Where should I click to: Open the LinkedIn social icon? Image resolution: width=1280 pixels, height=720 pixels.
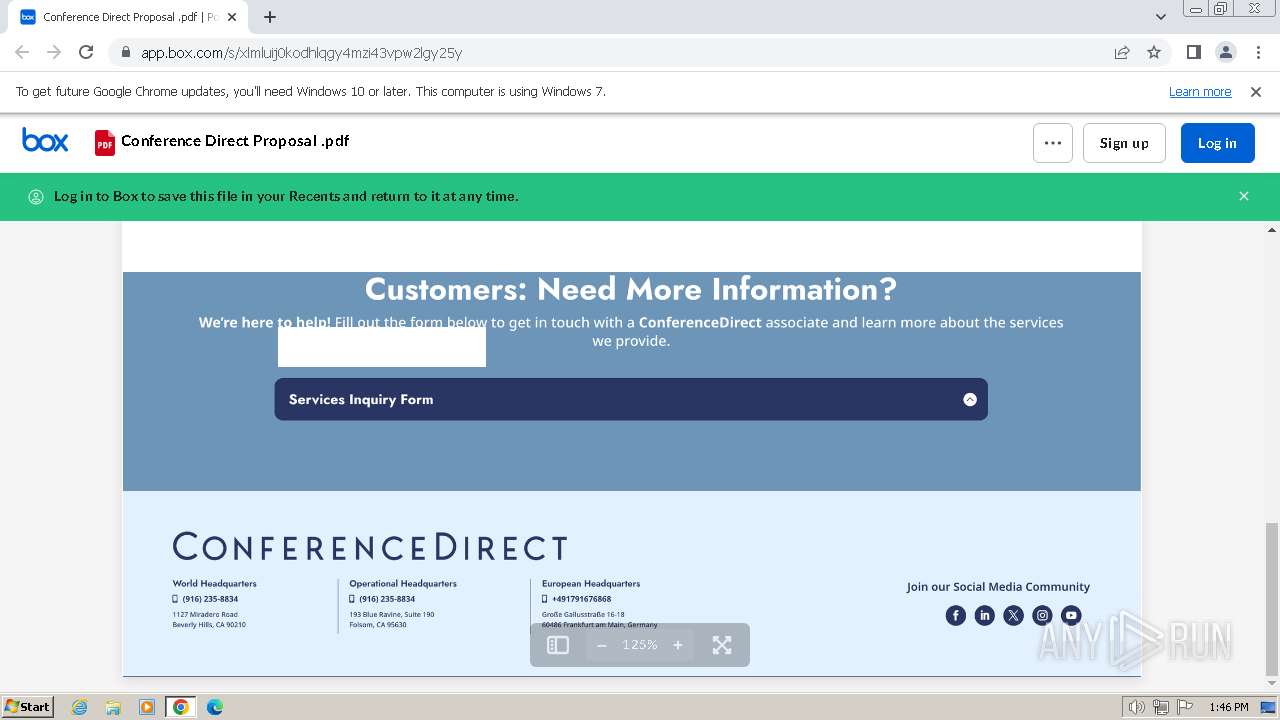click(x=985, y=615)
